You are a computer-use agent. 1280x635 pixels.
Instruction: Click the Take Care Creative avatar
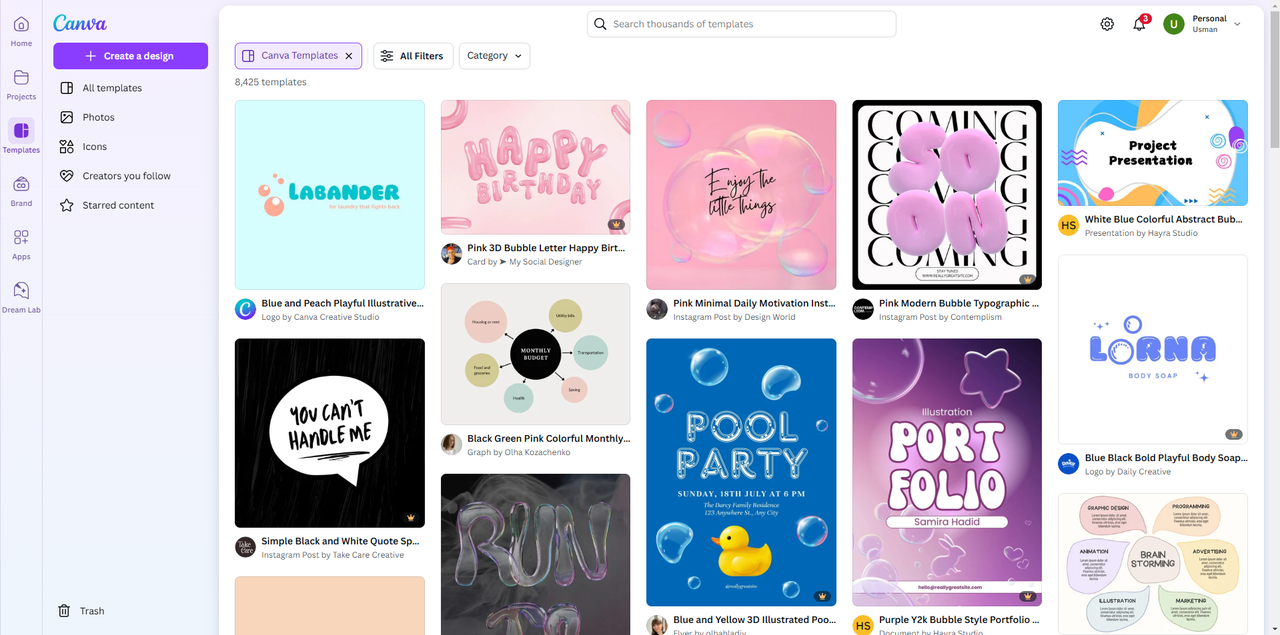(x=245, y=547)
